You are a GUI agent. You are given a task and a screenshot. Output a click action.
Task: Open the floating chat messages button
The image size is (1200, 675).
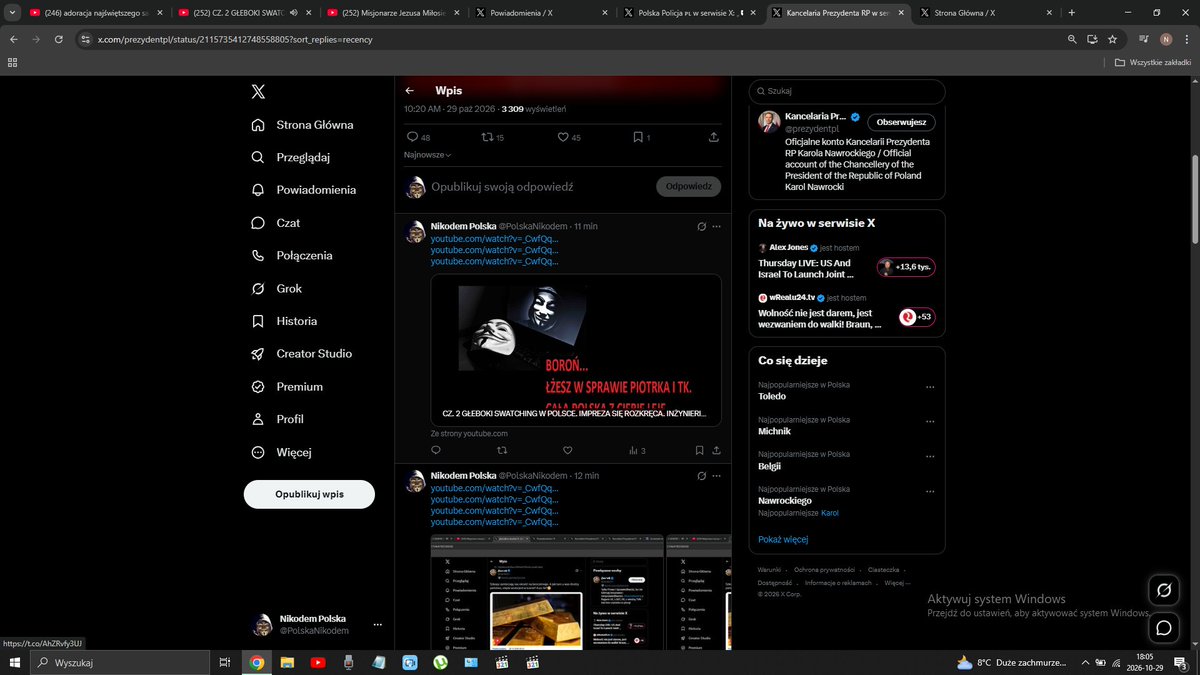1164,628
